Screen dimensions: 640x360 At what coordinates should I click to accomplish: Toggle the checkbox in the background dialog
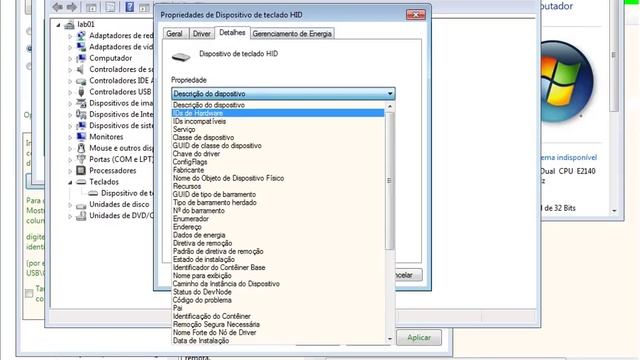[x=29, y=293]
